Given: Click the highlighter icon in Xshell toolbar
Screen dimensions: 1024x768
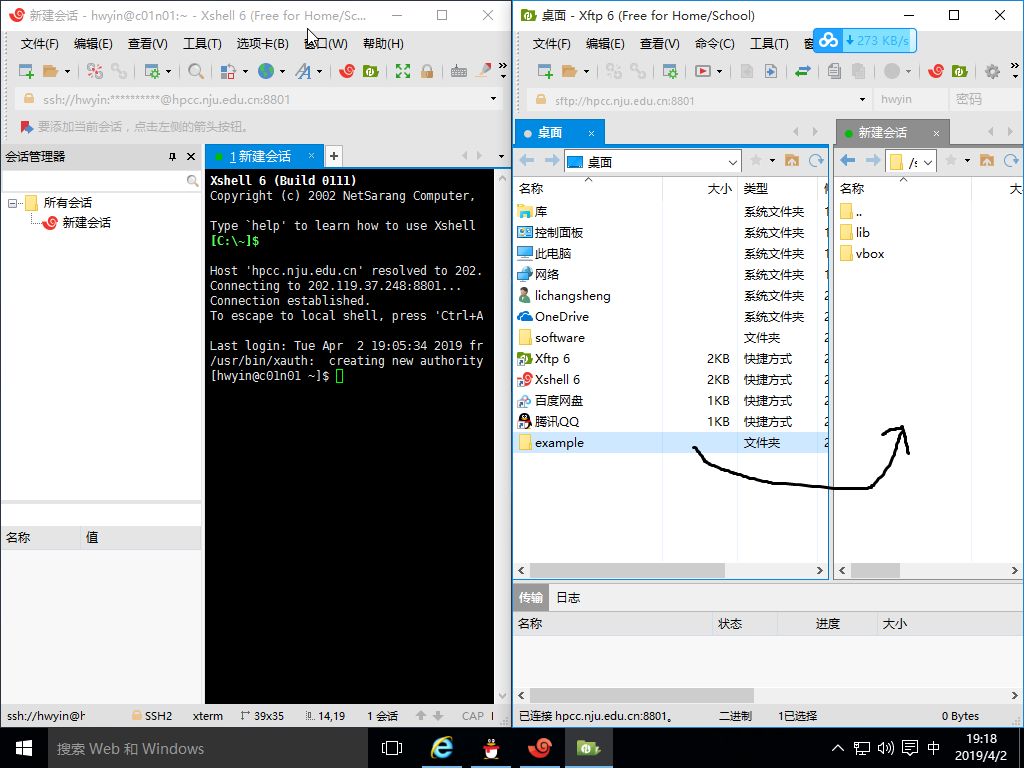Looking at the screenshot, I should pyautogui.click(x=483, y=71).
